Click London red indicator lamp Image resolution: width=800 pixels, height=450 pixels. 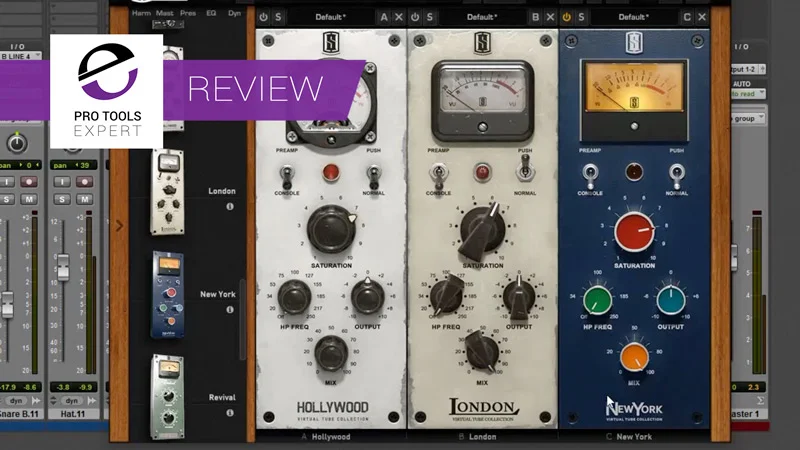[482, 172]
